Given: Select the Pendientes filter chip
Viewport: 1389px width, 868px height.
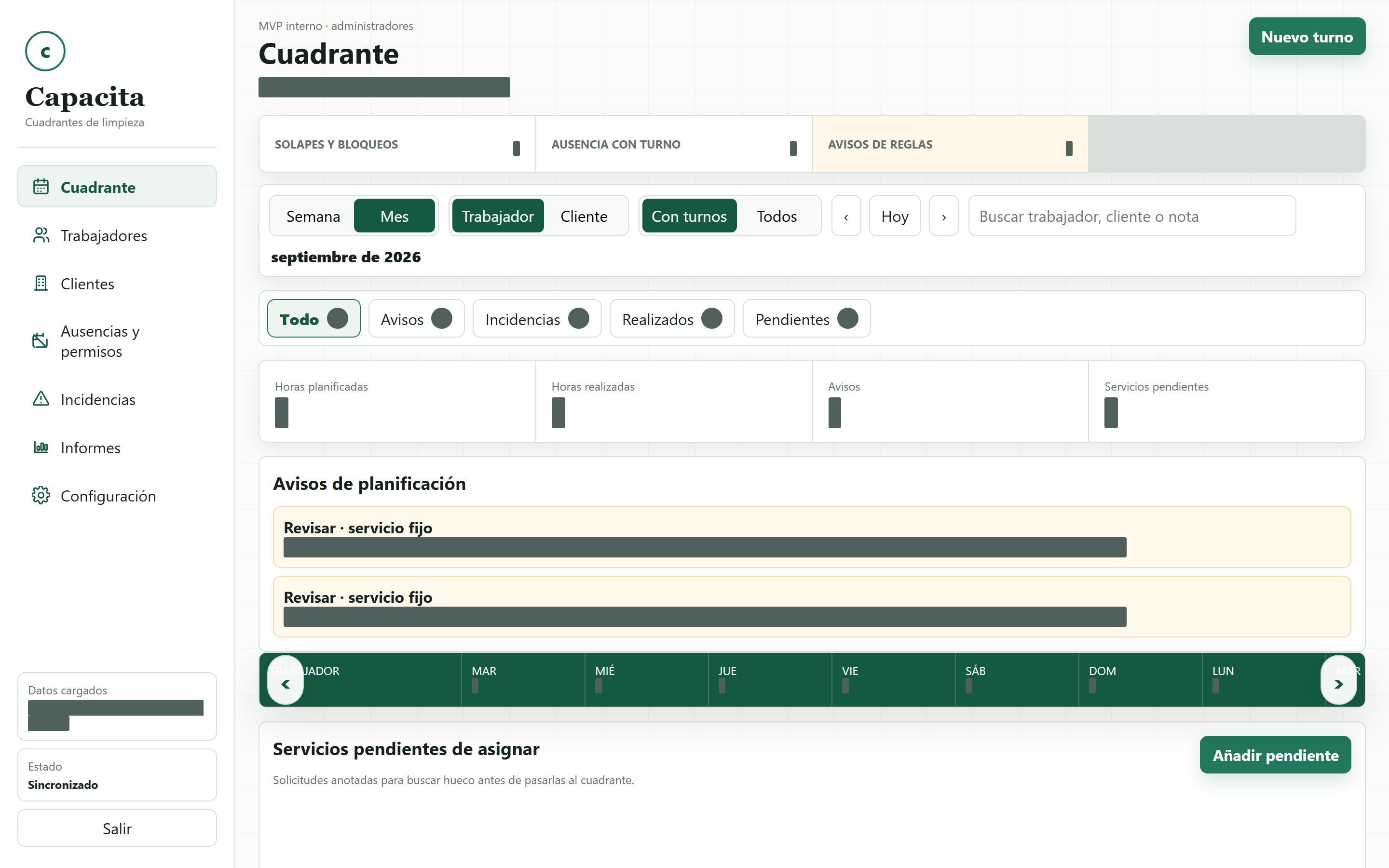Looking at the screenshot, I should 806,319.
